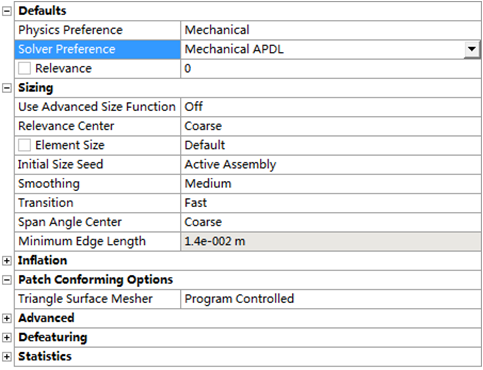This screenshot has height=370, width=483.
Task: Expand the Inflation section
Action: pos(7,261)
